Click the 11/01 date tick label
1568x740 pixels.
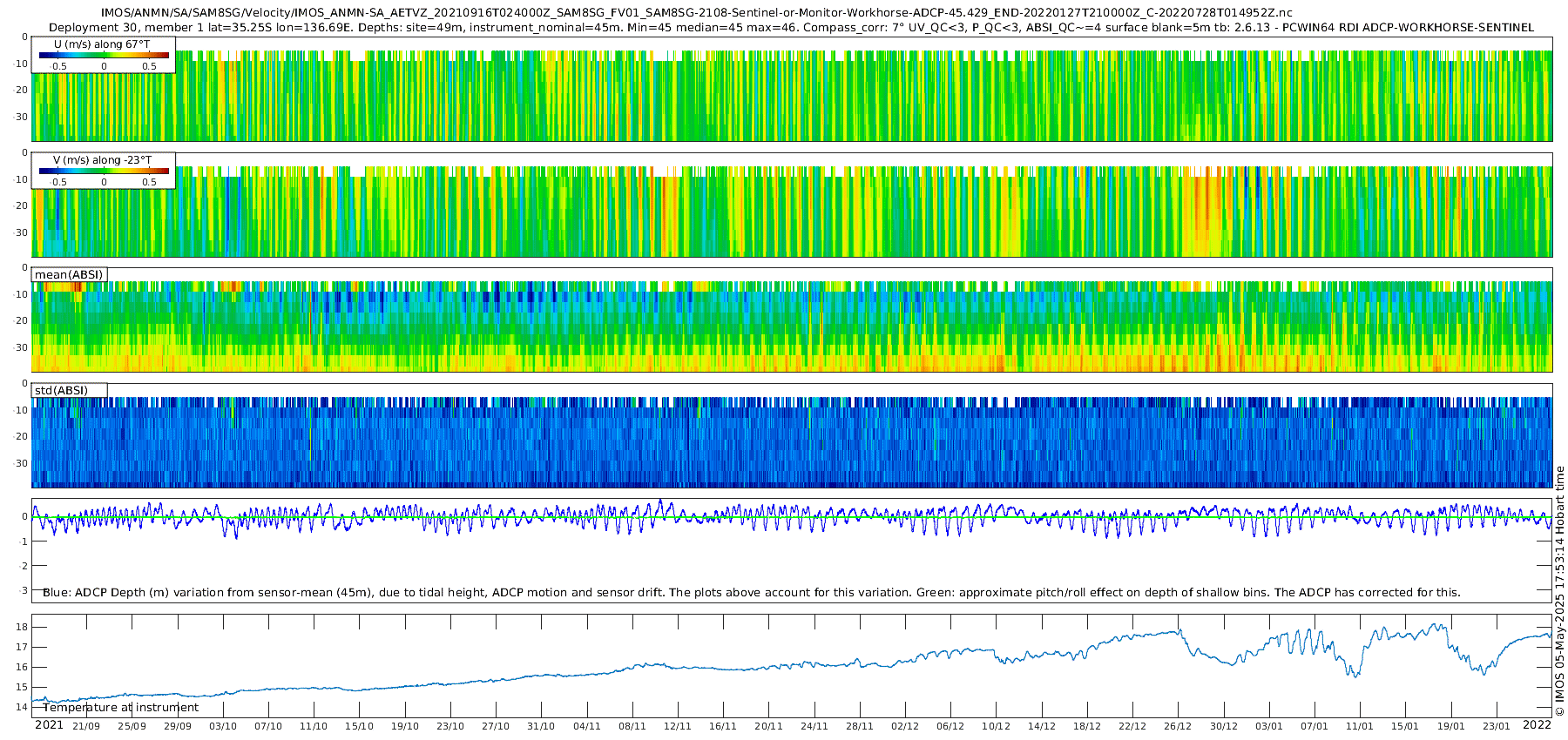pyautogui.click(x=1359, y=726)
